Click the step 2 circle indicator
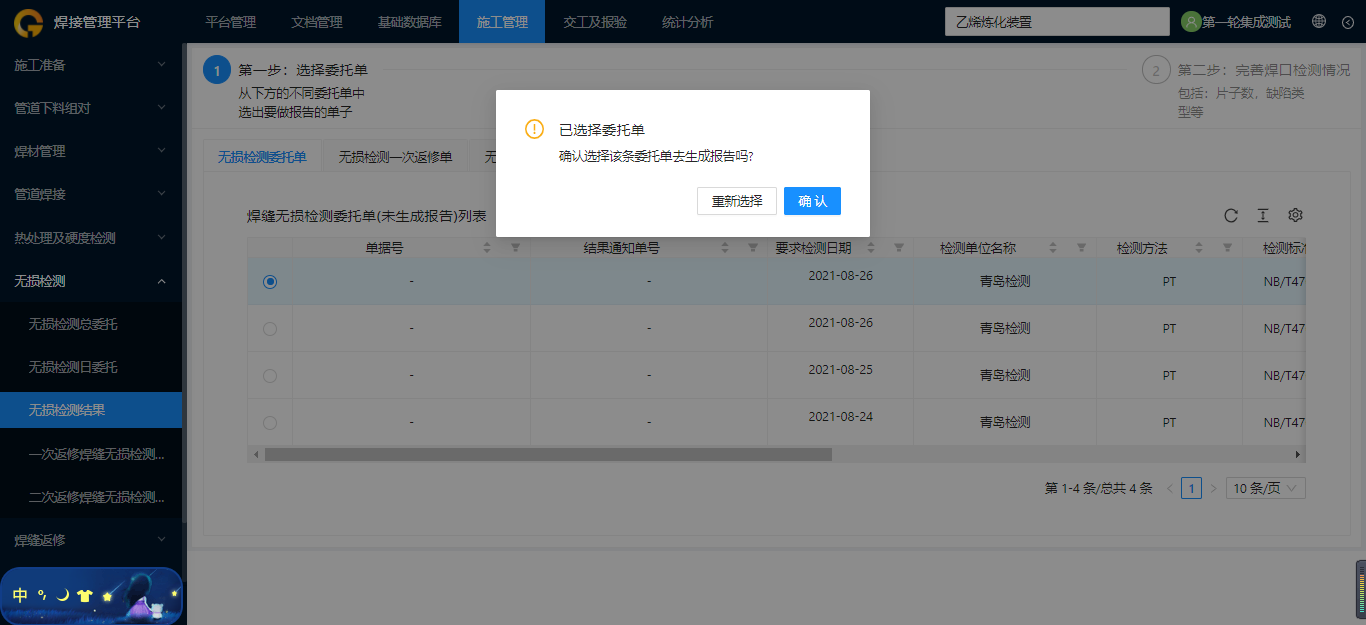1366x625 pixels. pos(1156,71)
